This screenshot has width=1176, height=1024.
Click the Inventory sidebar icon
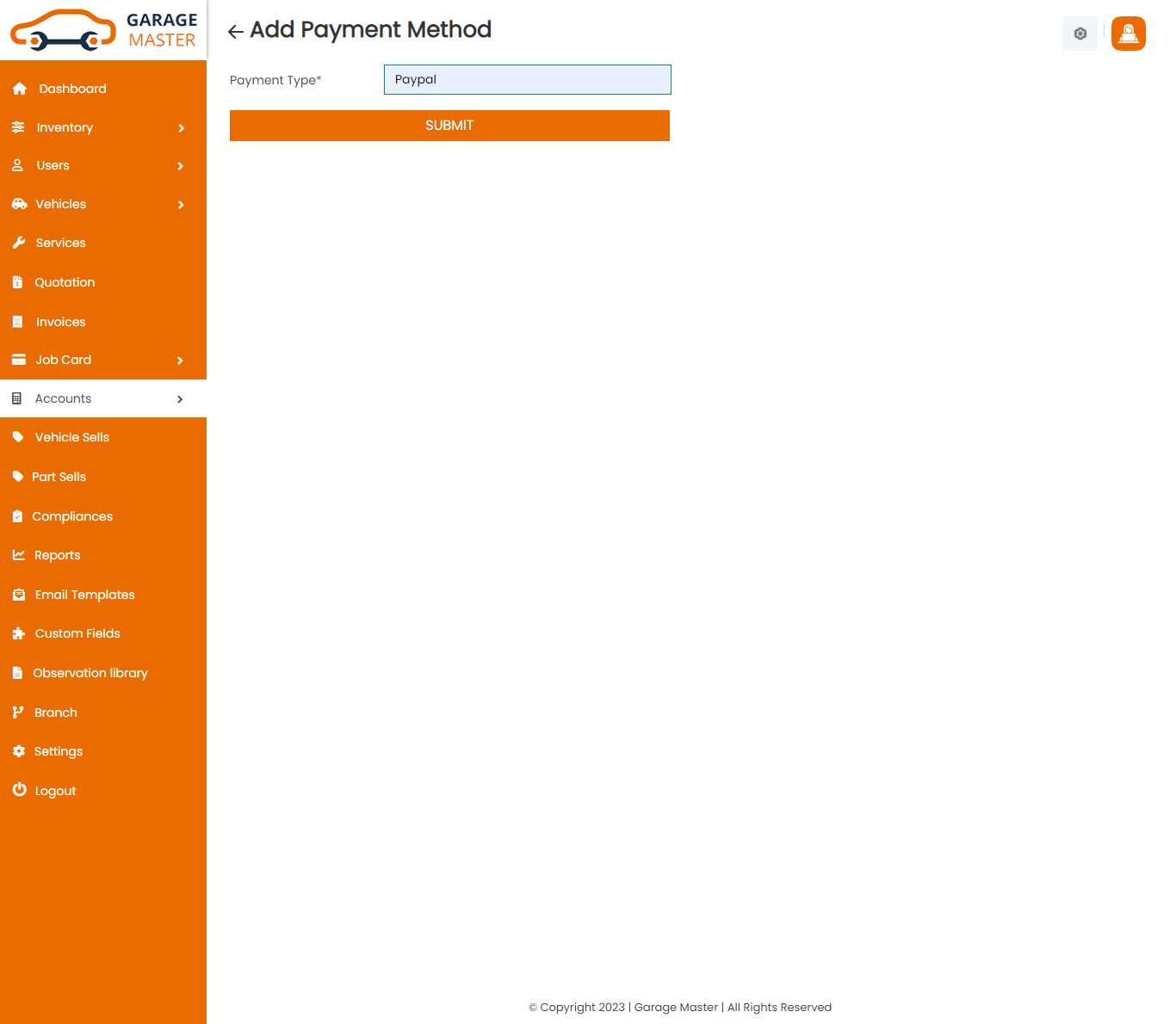click(x=19, y=126)
